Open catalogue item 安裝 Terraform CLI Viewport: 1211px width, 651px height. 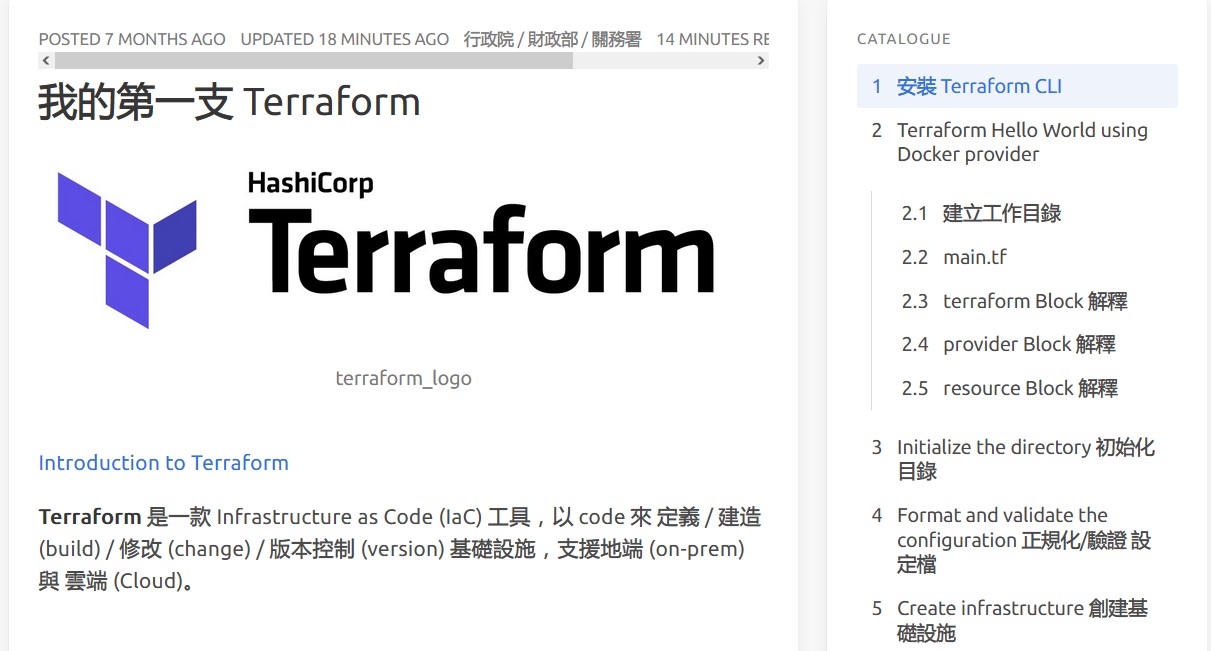[x=1017, y=86]
